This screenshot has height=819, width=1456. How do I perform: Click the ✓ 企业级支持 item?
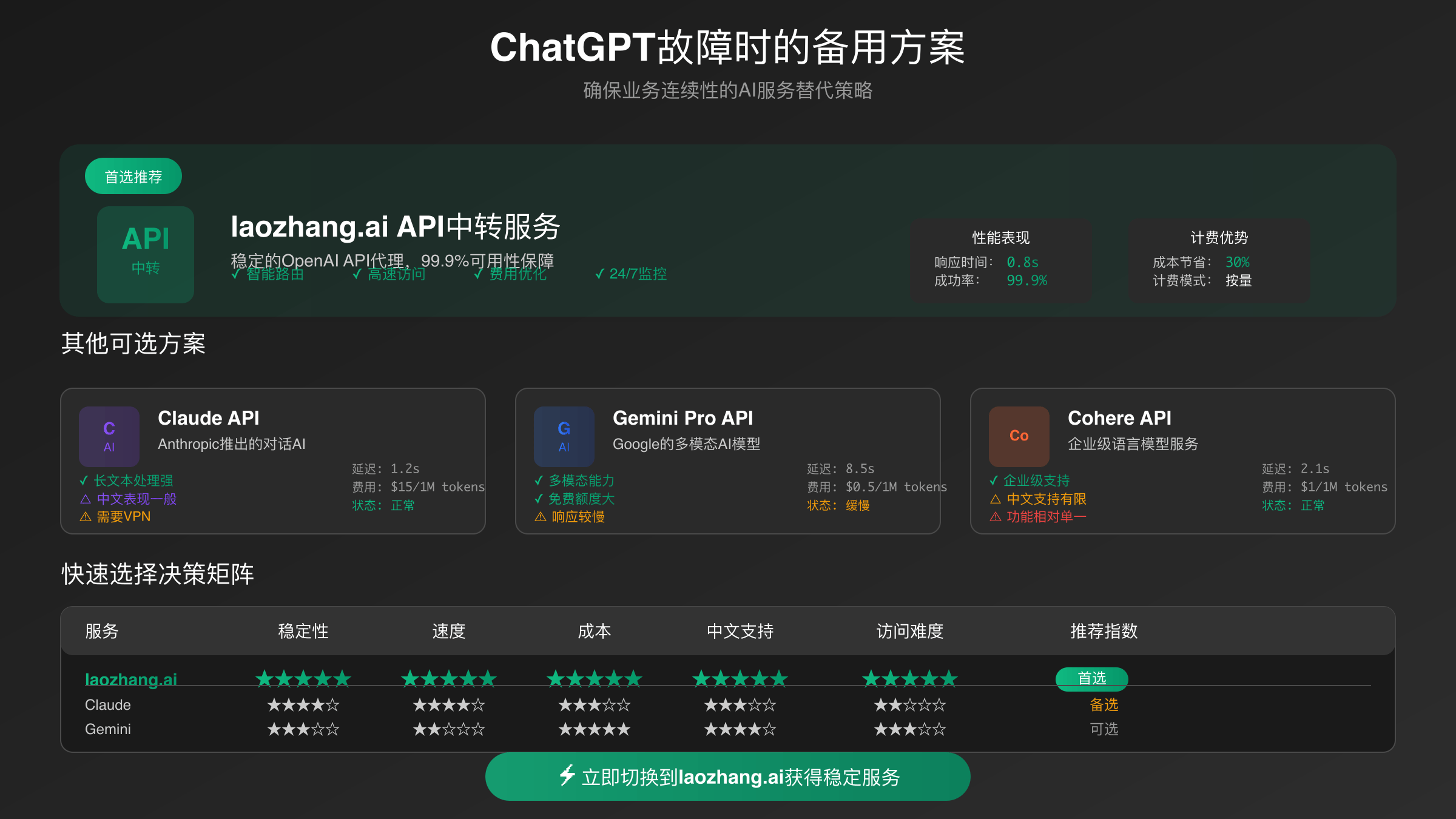coord(1030,480)
